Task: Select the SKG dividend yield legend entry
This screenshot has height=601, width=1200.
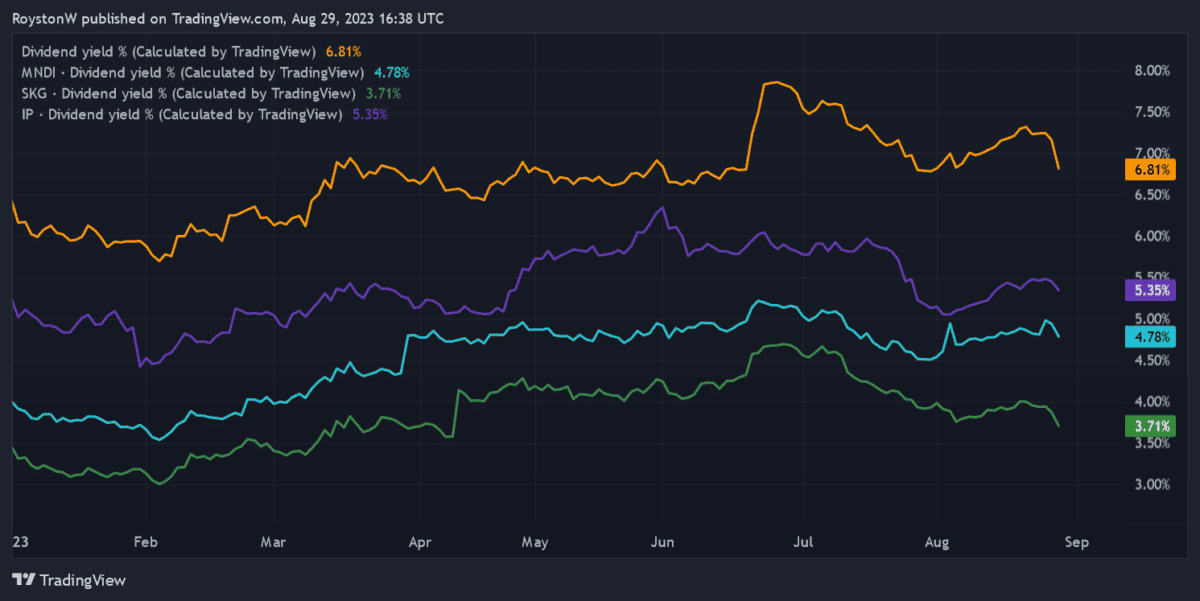Action: (187, 93)
